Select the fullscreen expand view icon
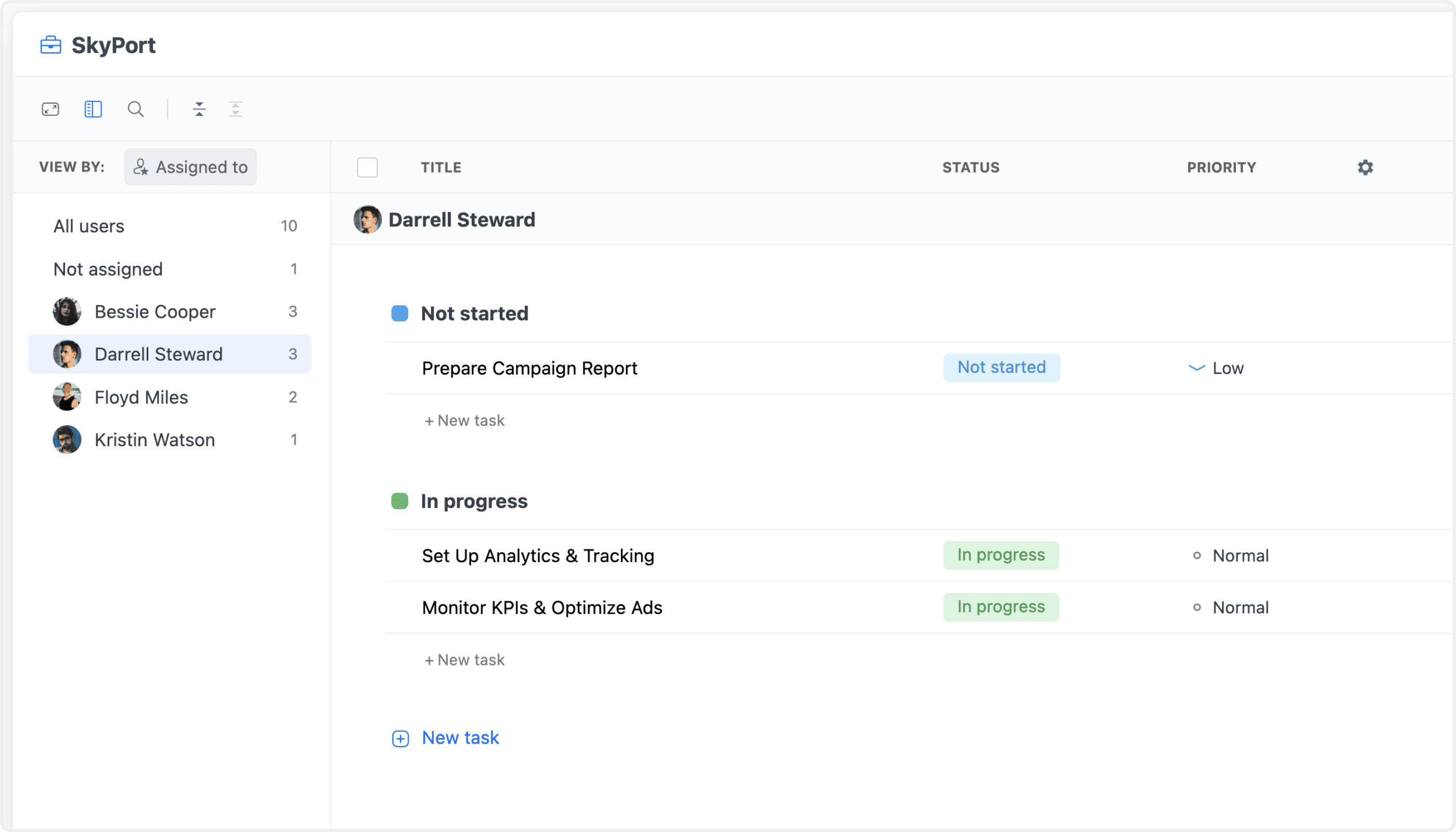 click(50, 109)
